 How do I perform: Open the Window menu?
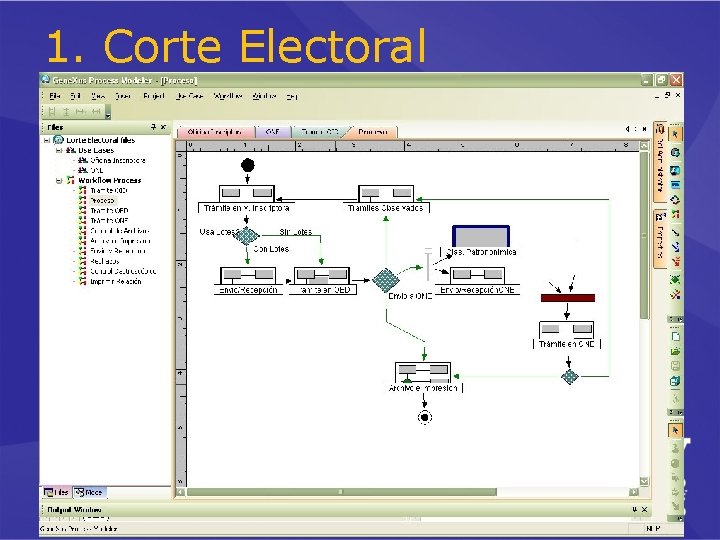point(264,96)
